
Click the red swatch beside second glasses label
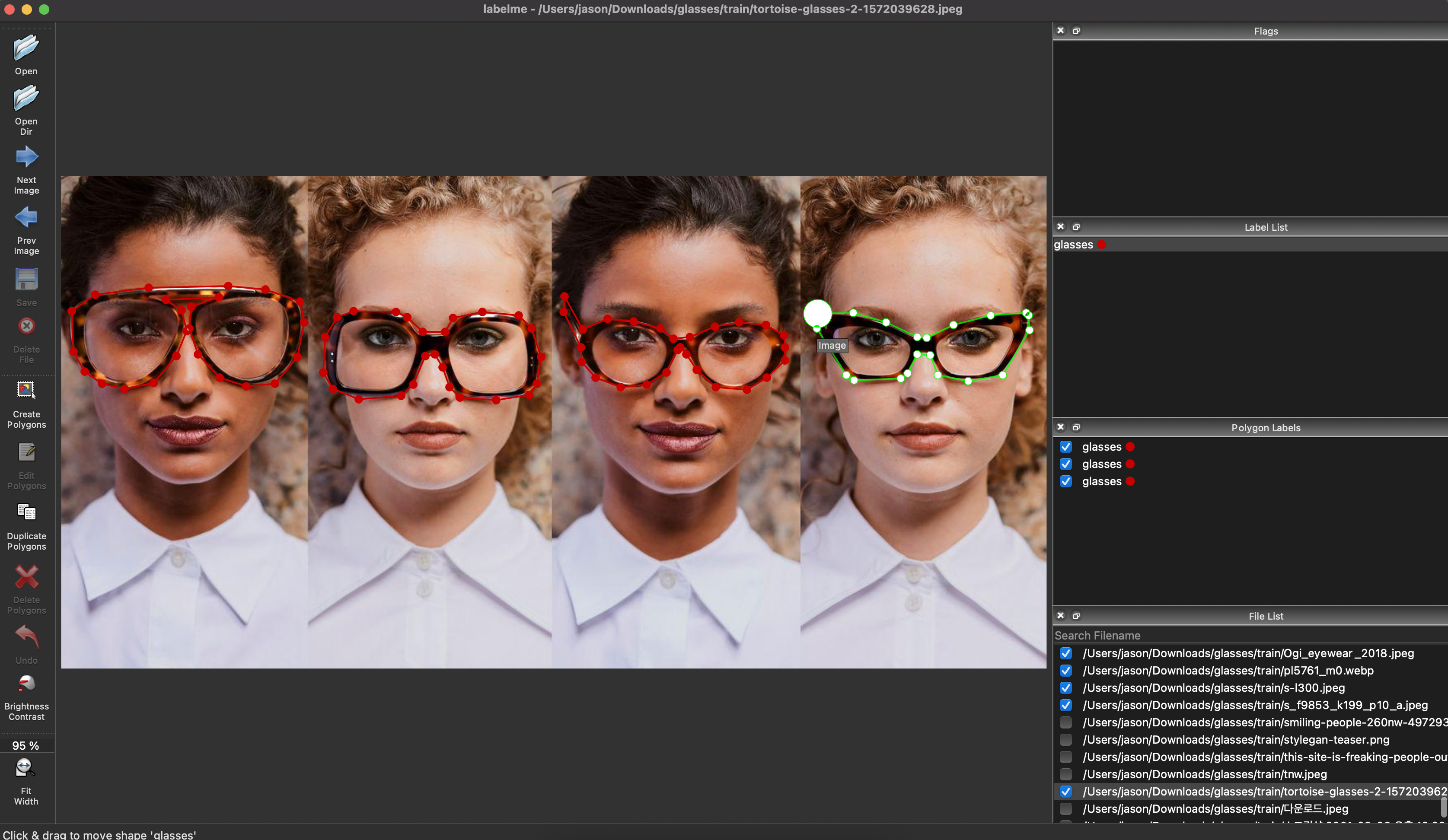[x=1130, y=464]
